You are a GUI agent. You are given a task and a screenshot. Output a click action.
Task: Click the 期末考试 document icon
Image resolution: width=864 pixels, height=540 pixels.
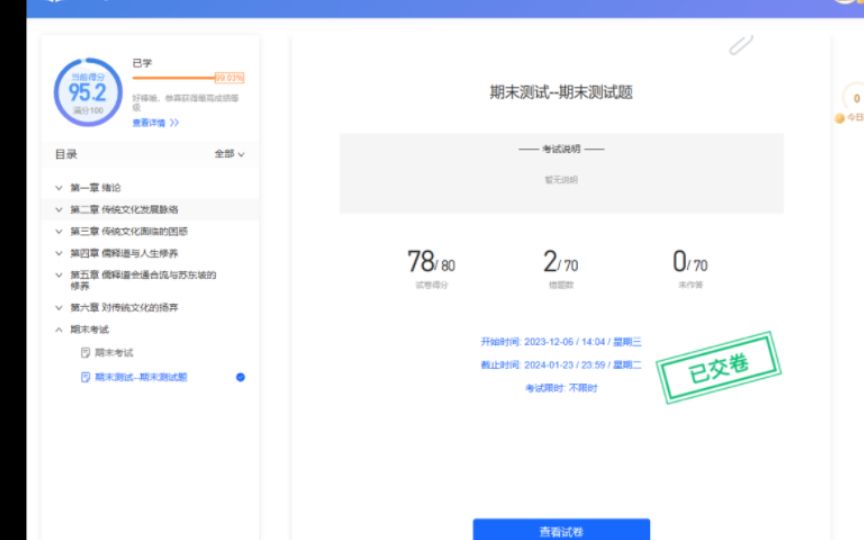[x=85, y=353]
